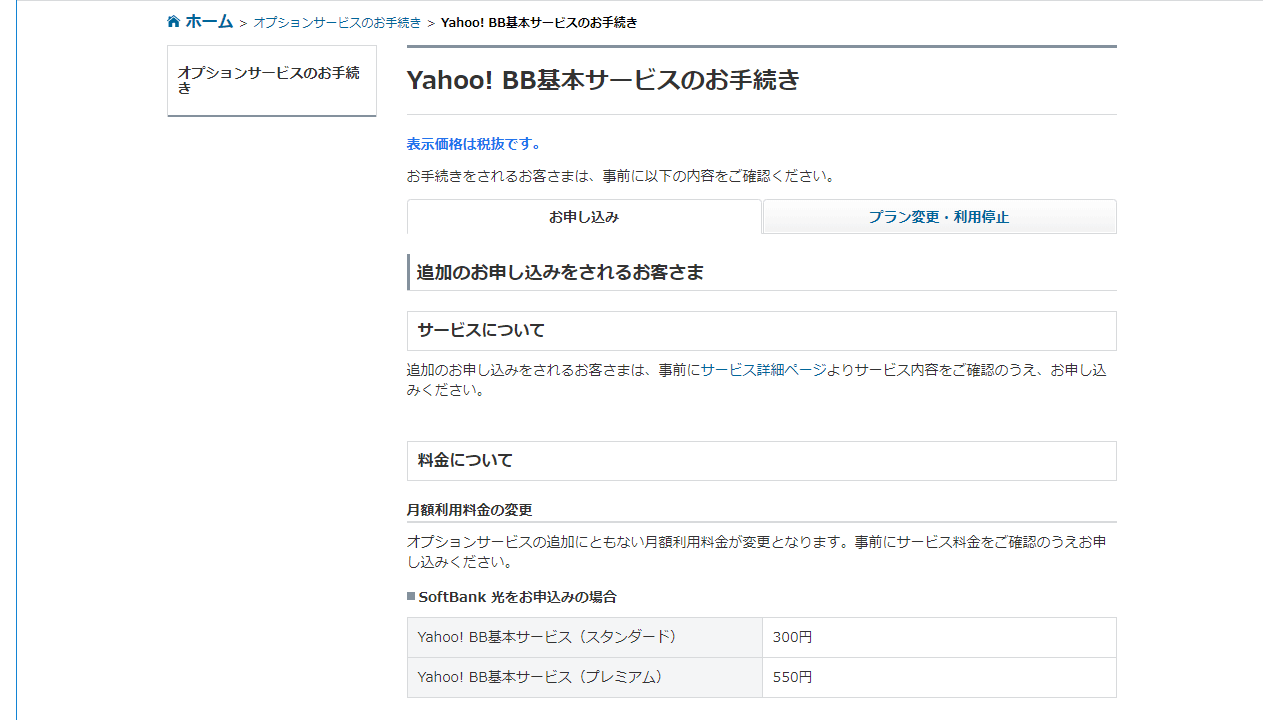Open オプションサービスのお手続き breadcrumb link

coord(337,22)
